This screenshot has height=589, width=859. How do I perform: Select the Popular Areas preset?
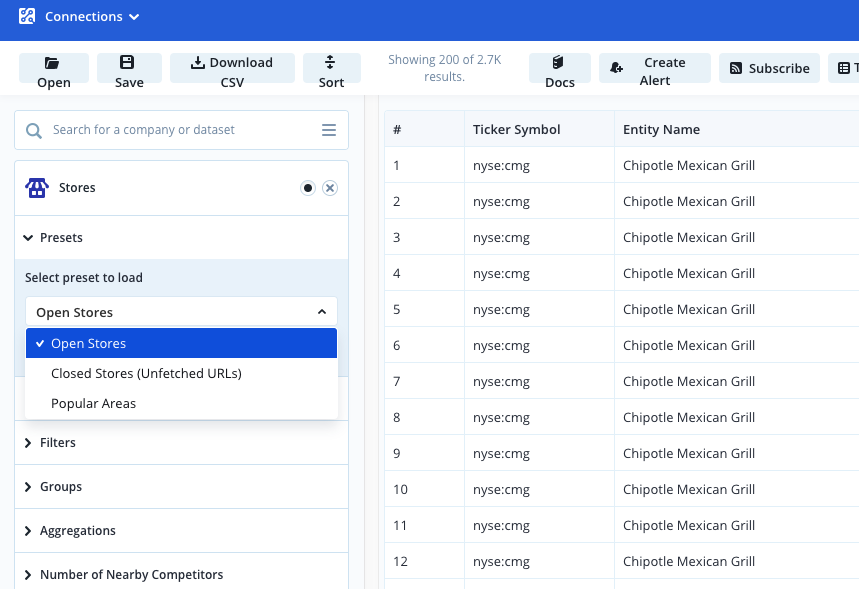181,404
